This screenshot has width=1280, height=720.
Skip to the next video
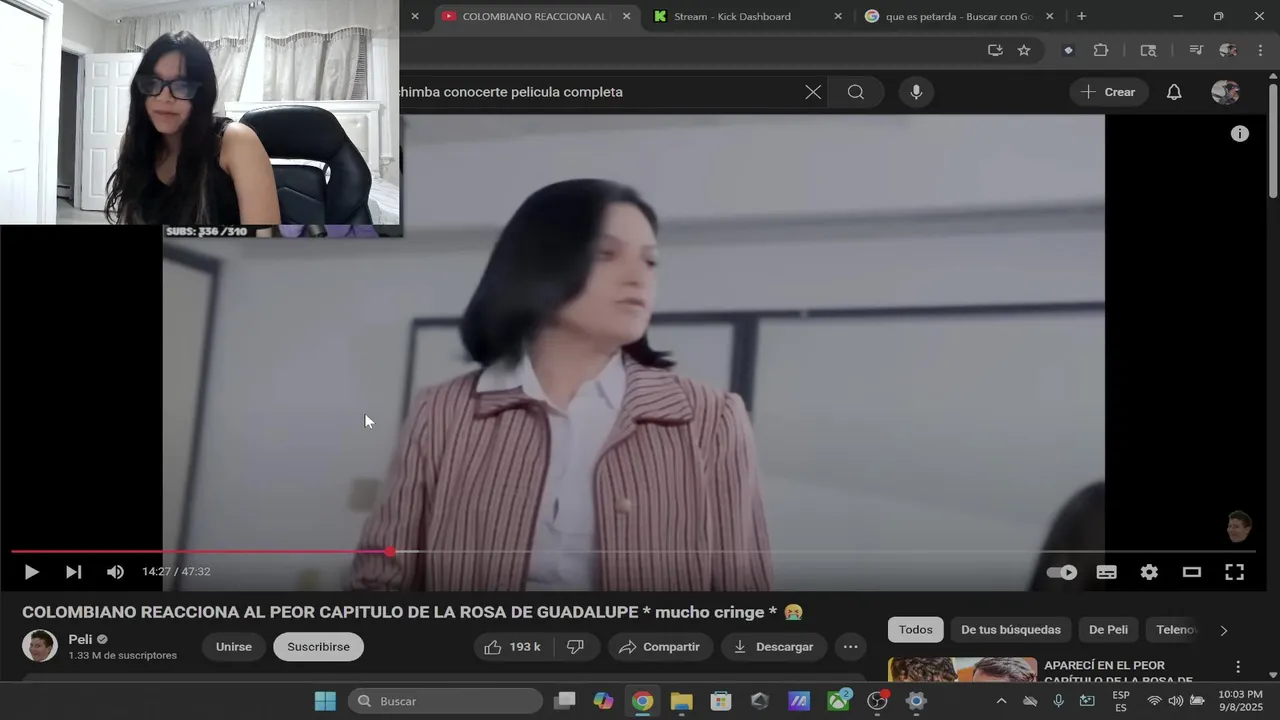(x=73, y=572)
